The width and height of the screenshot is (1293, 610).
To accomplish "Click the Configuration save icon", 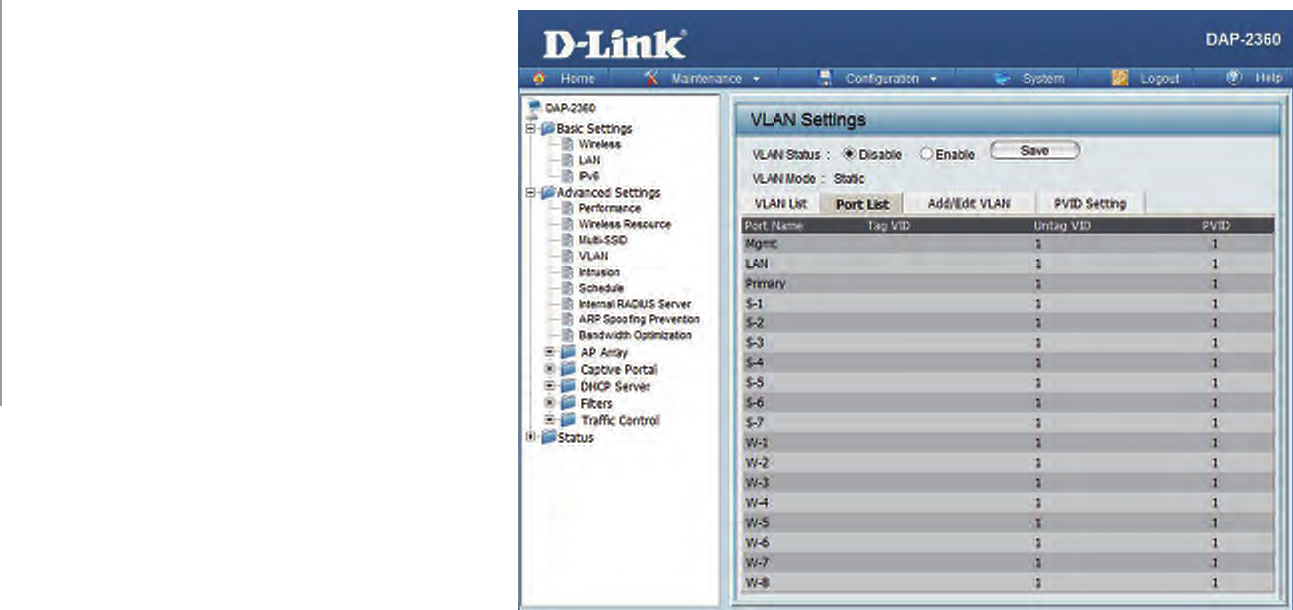I will pyautogui.click(x=826, y=78).
